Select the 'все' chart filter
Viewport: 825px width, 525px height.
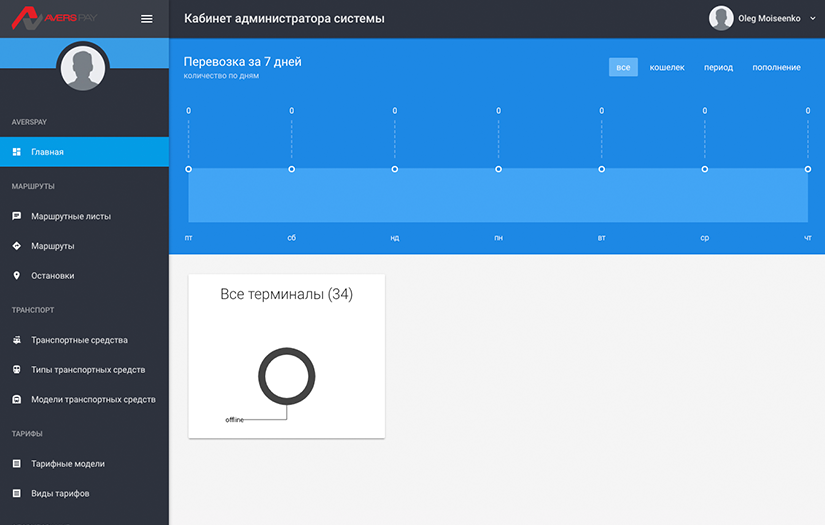(623, 67)
